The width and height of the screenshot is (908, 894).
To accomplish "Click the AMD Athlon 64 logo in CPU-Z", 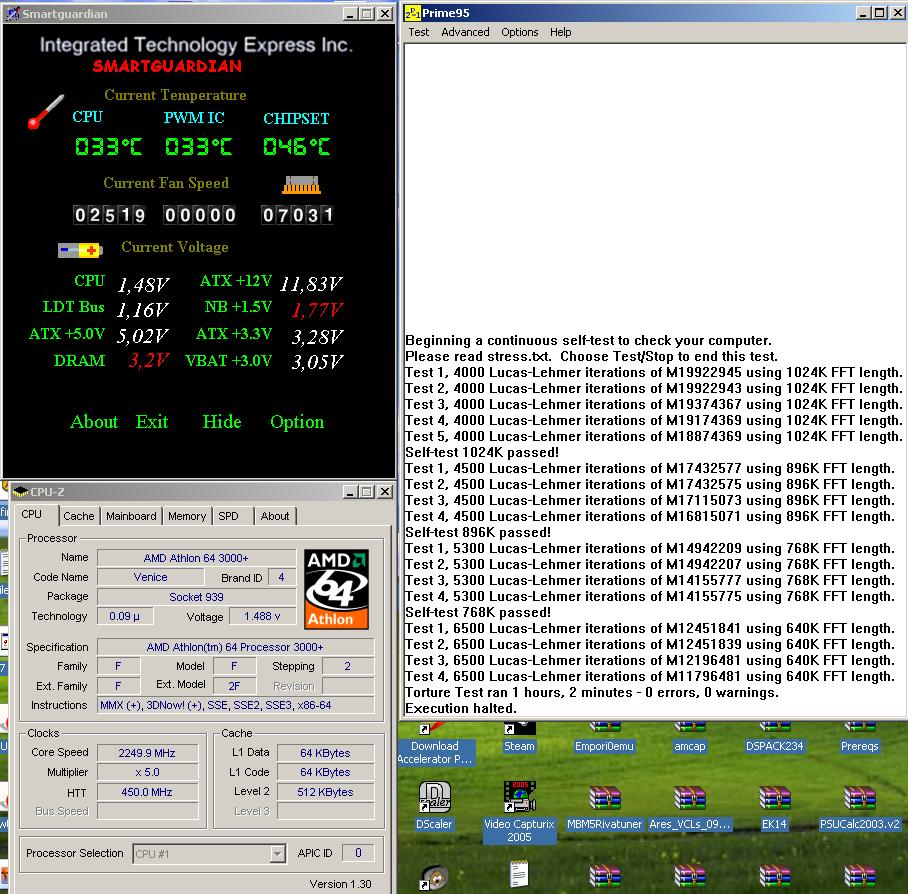I will 336,589.
